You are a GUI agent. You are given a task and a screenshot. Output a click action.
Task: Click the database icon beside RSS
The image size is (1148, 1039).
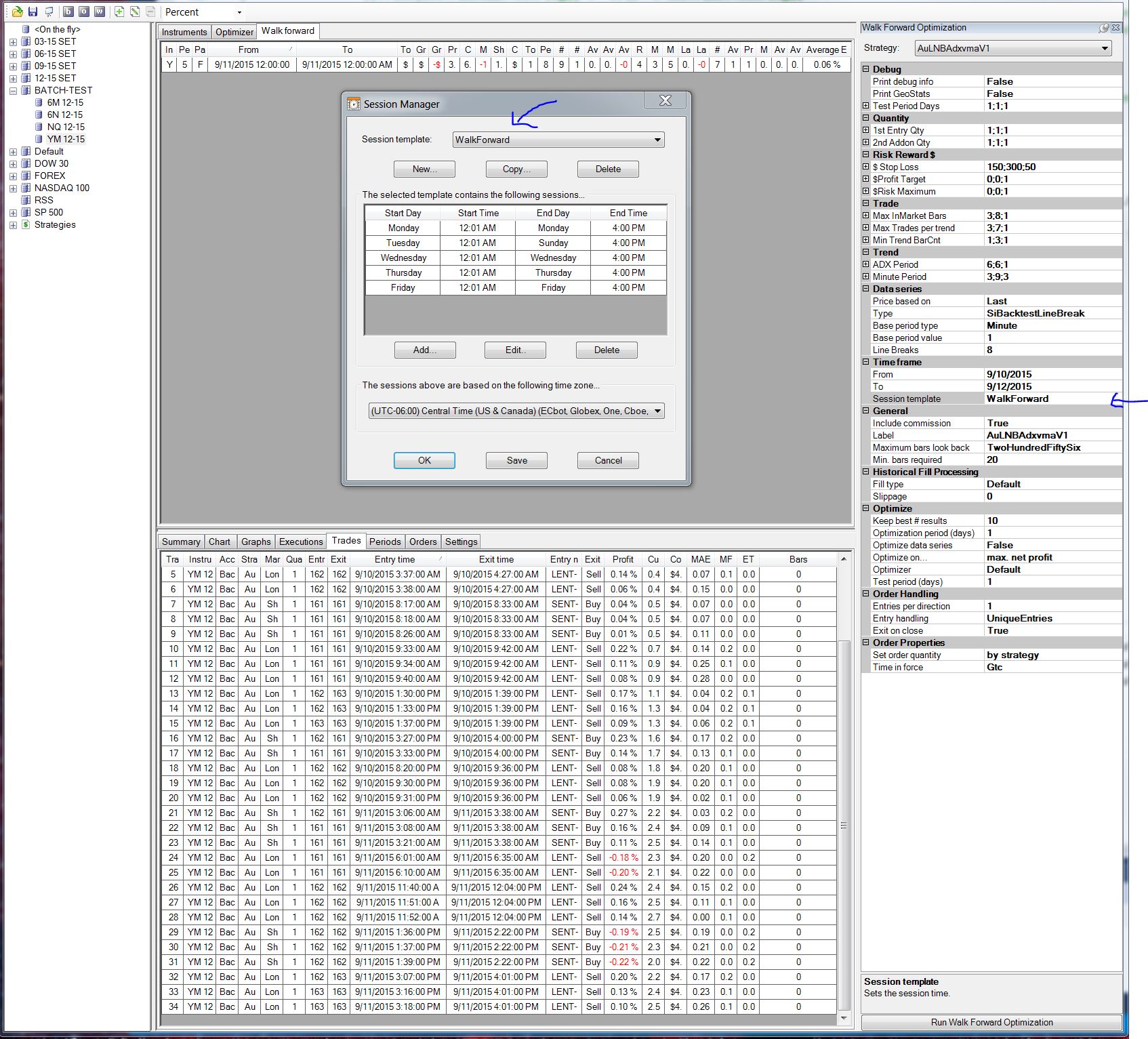click(x=26, y=200)
